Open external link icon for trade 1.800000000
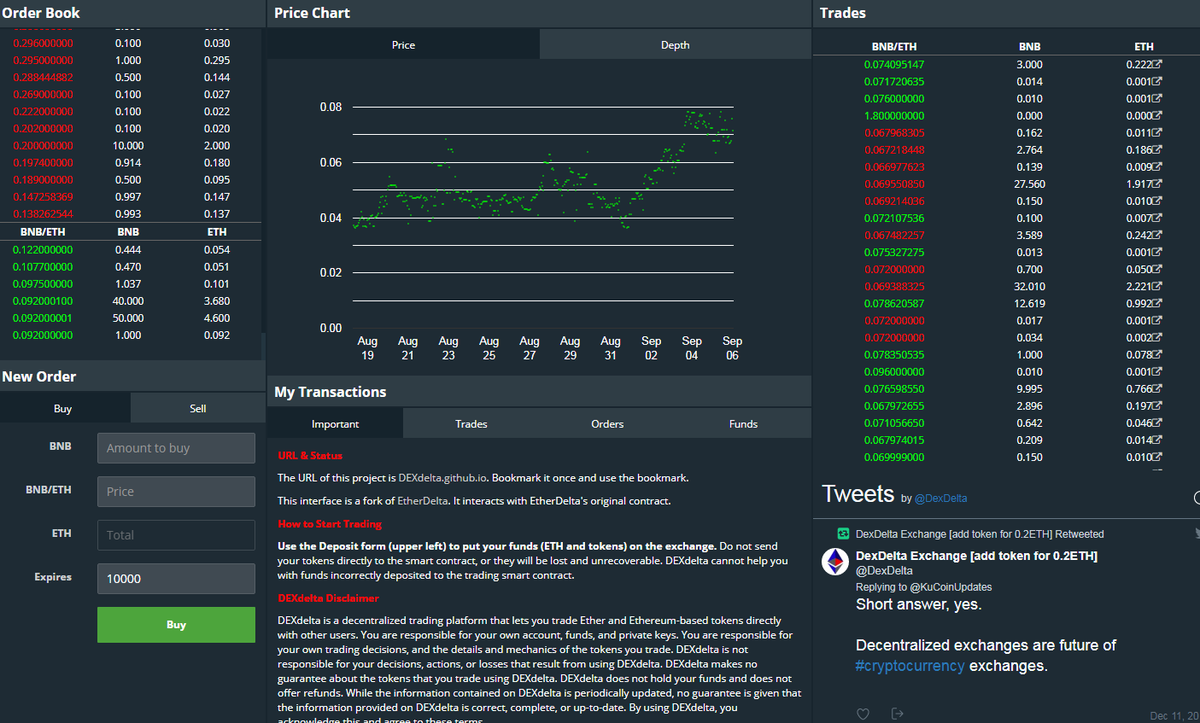The image size is (1200, 723). click(x=1158, y=116)
